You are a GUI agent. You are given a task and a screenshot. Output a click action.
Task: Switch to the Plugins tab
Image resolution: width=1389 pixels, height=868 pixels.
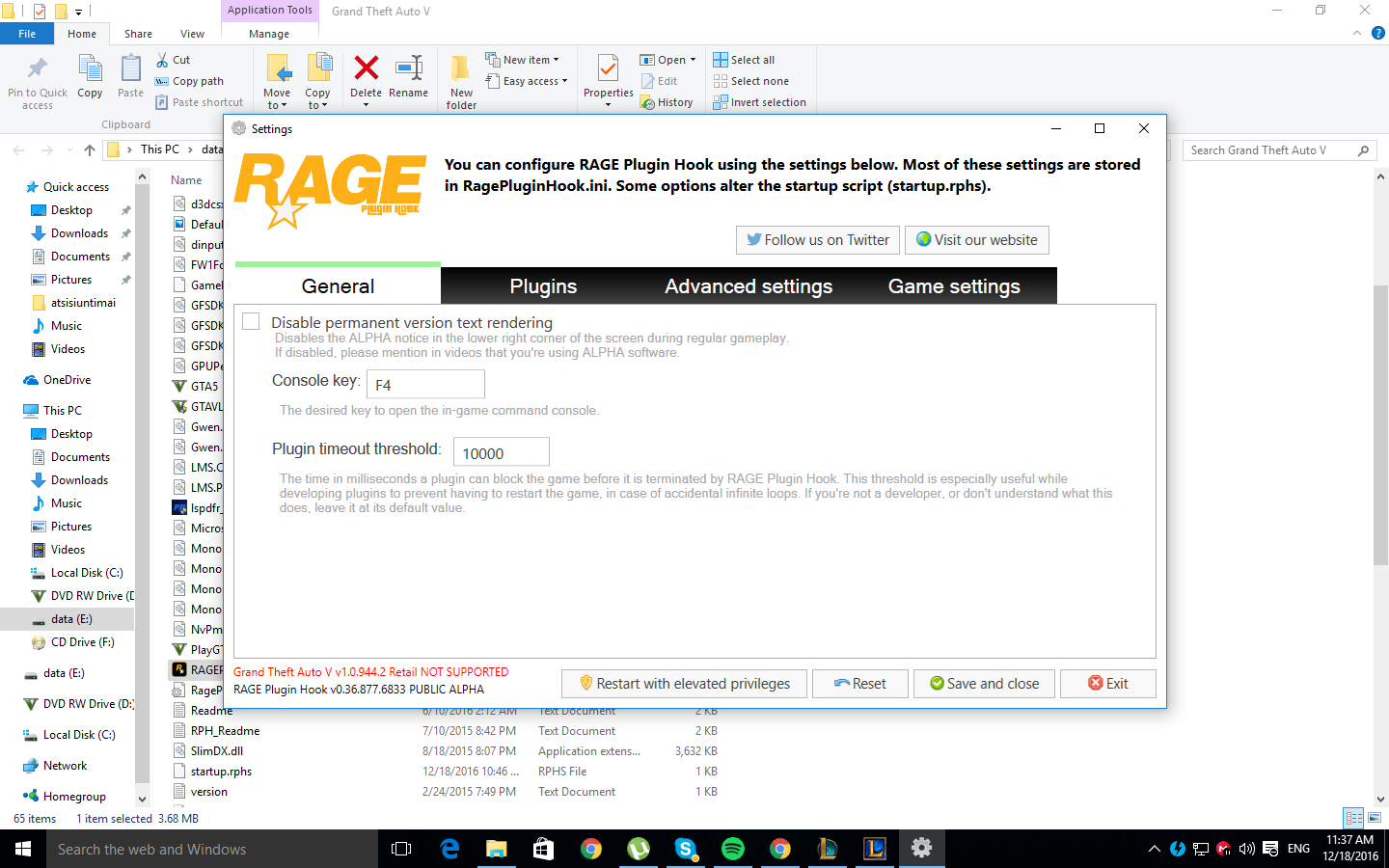pyautogui.click(x=543, y=286)
